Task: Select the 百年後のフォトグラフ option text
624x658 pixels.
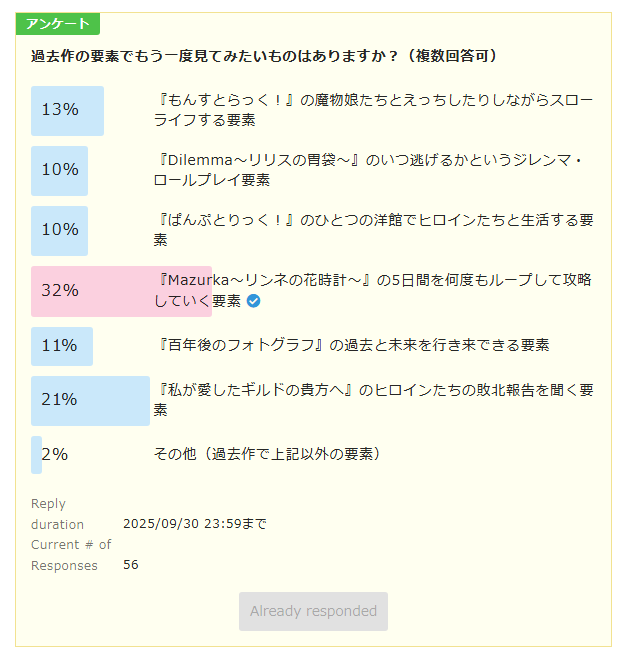Action: pyautogui.click(x=350, y=345)
